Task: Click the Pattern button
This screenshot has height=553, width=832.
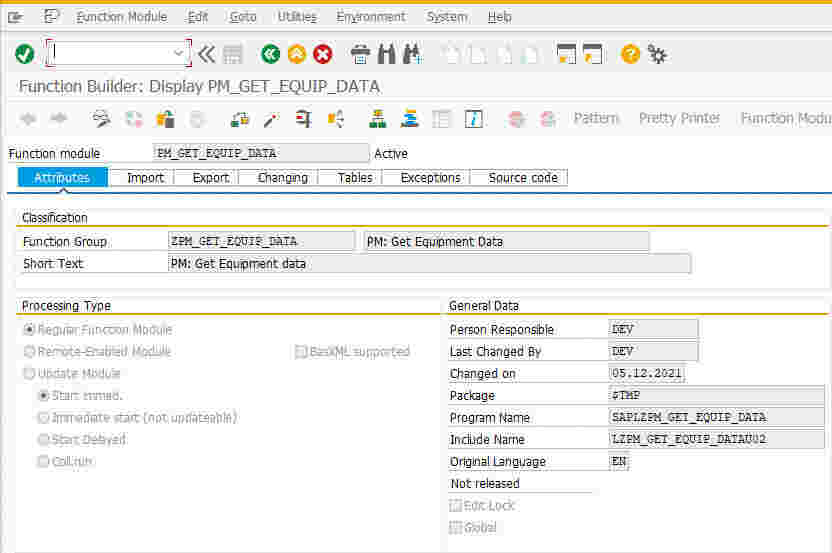Action: pyautogui.click(x=595, y=118)
